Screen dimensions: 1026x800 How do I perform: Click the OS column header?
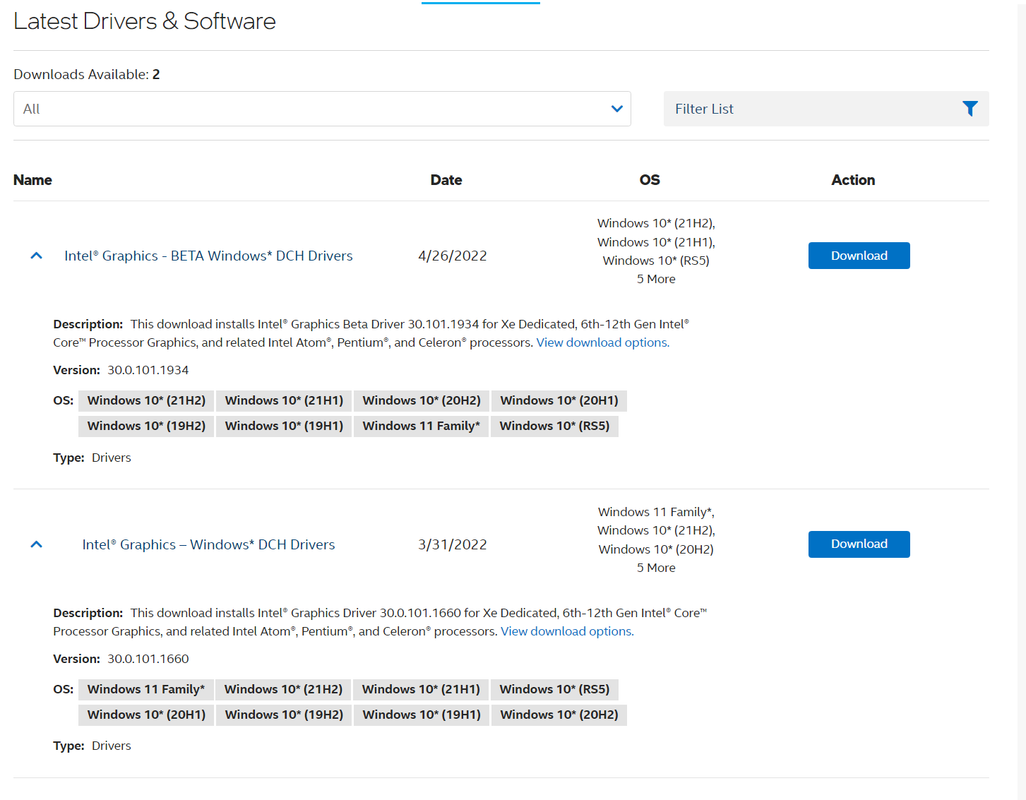click(x=650, y=180)
